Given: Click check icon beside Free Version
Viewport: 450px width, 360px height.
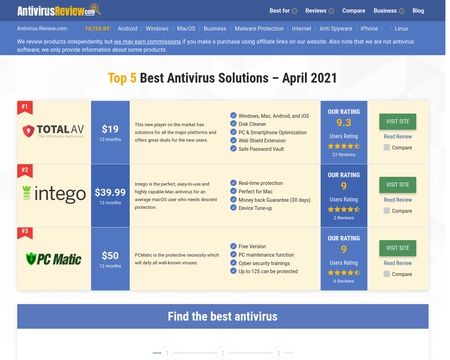Looking at the screenshot, I should pos(233,246).
